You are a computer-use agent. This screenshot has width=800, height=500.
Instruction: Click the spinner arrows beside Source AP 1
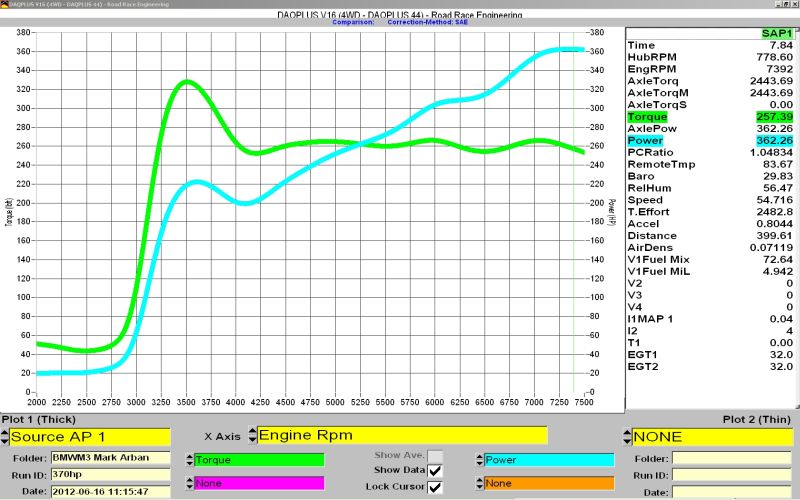coord(5,437)
